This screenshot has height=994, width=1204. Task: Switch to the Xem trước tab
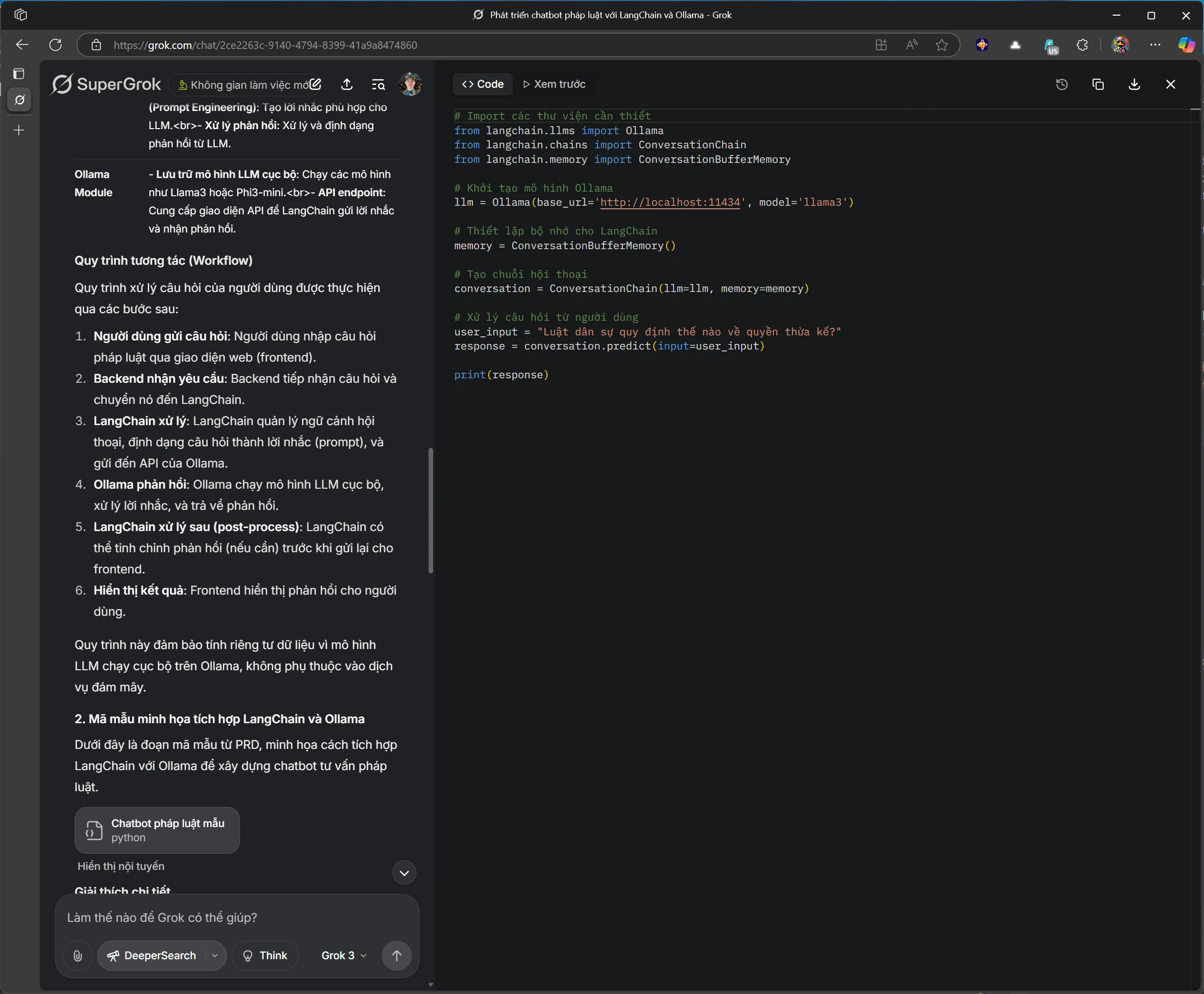554,84
